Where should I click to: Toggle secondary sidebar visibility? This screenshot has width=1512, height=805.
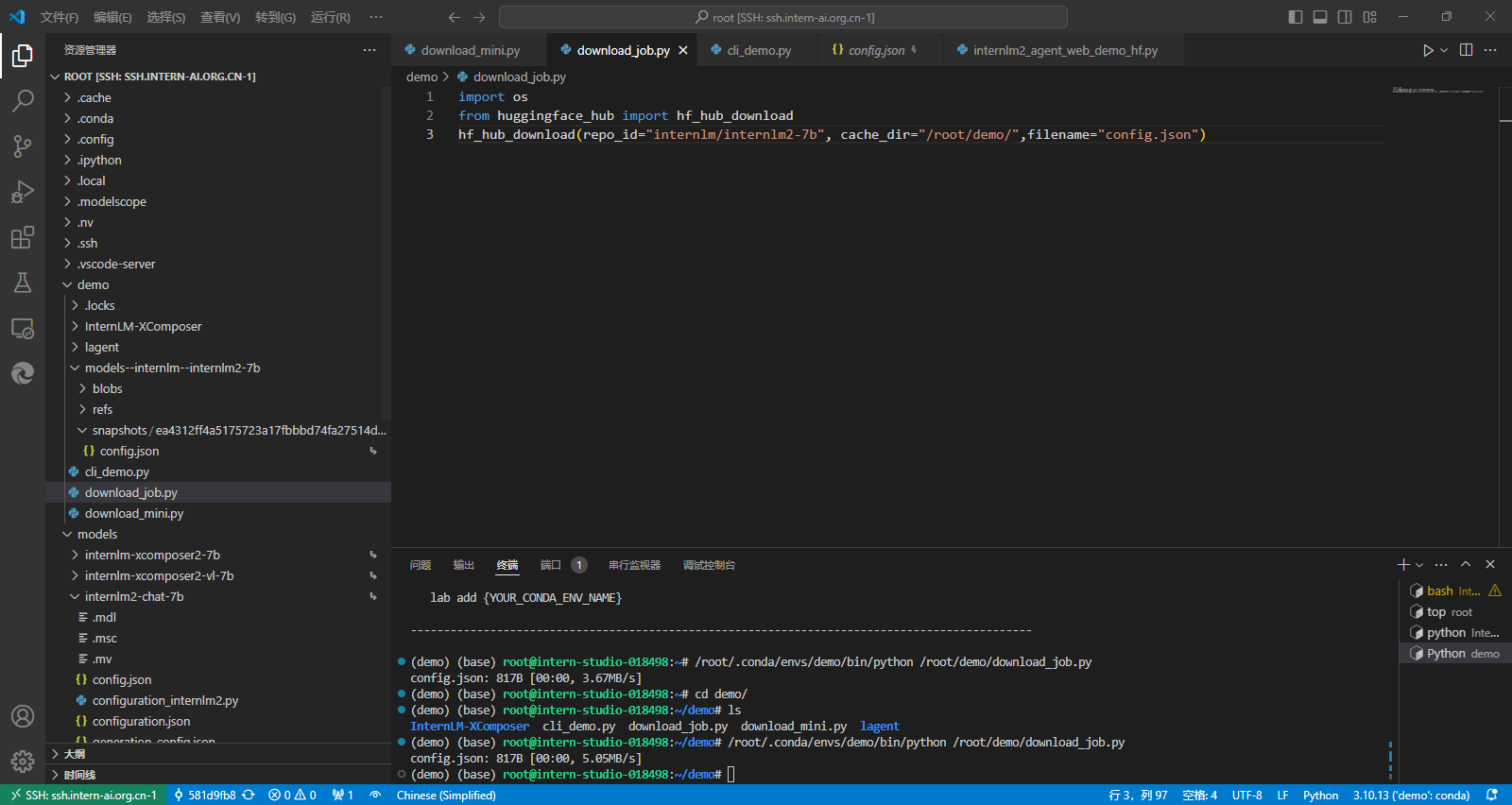click(x=1345, y=17)
